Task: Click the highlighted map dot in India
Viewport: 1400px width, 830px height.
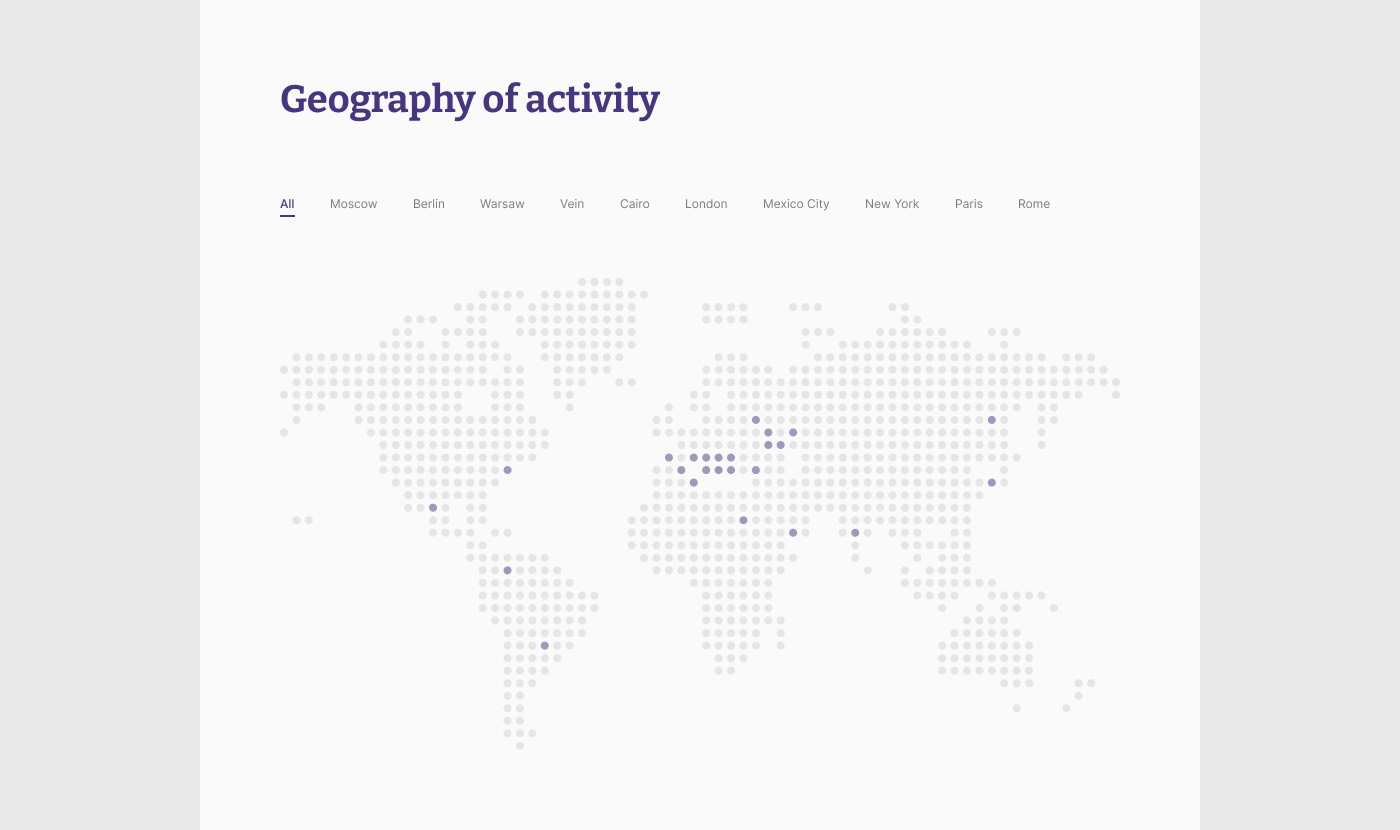Action: (x=855, y=533)
